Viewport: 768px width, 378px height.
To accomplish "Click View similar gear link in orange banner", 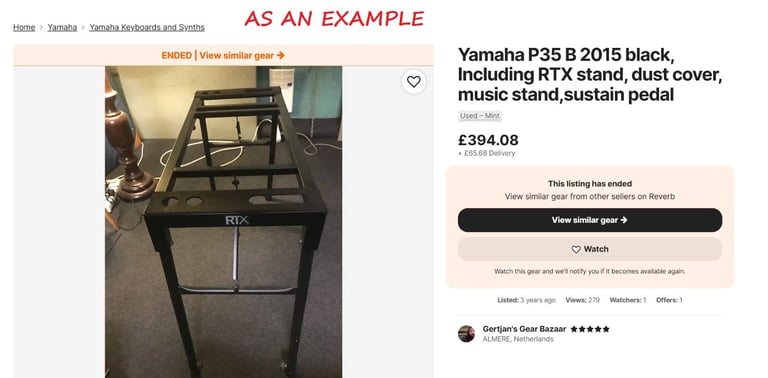I will click(242, 55).
